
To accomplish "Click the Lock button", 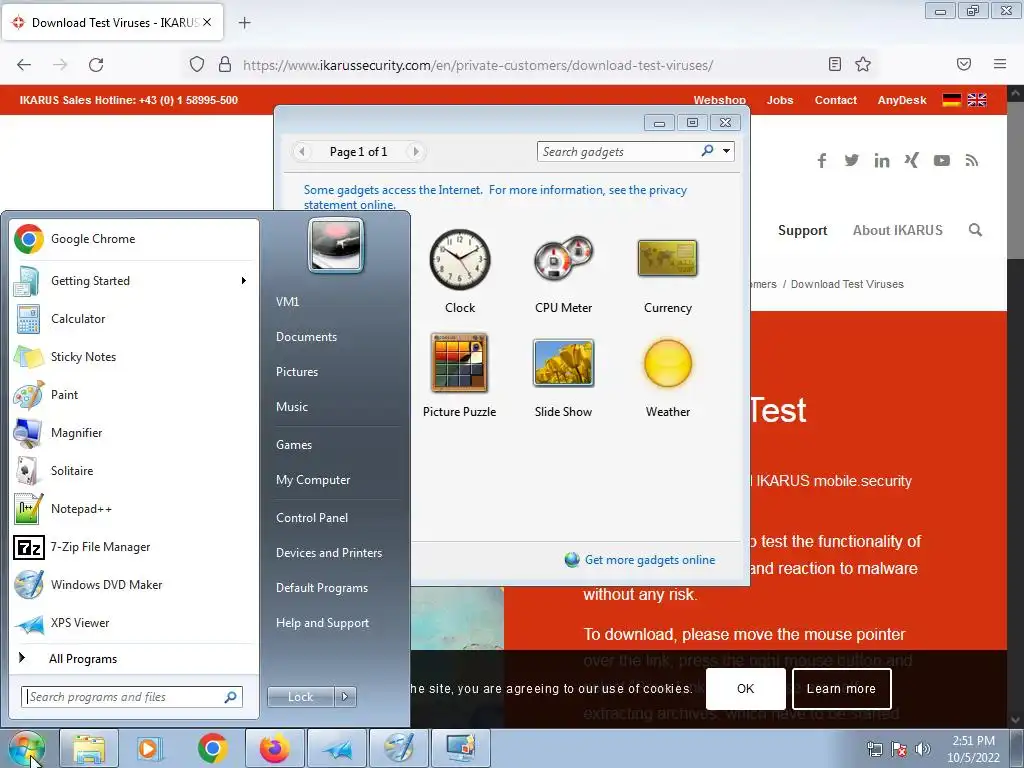I will click(x=301, y=697).
